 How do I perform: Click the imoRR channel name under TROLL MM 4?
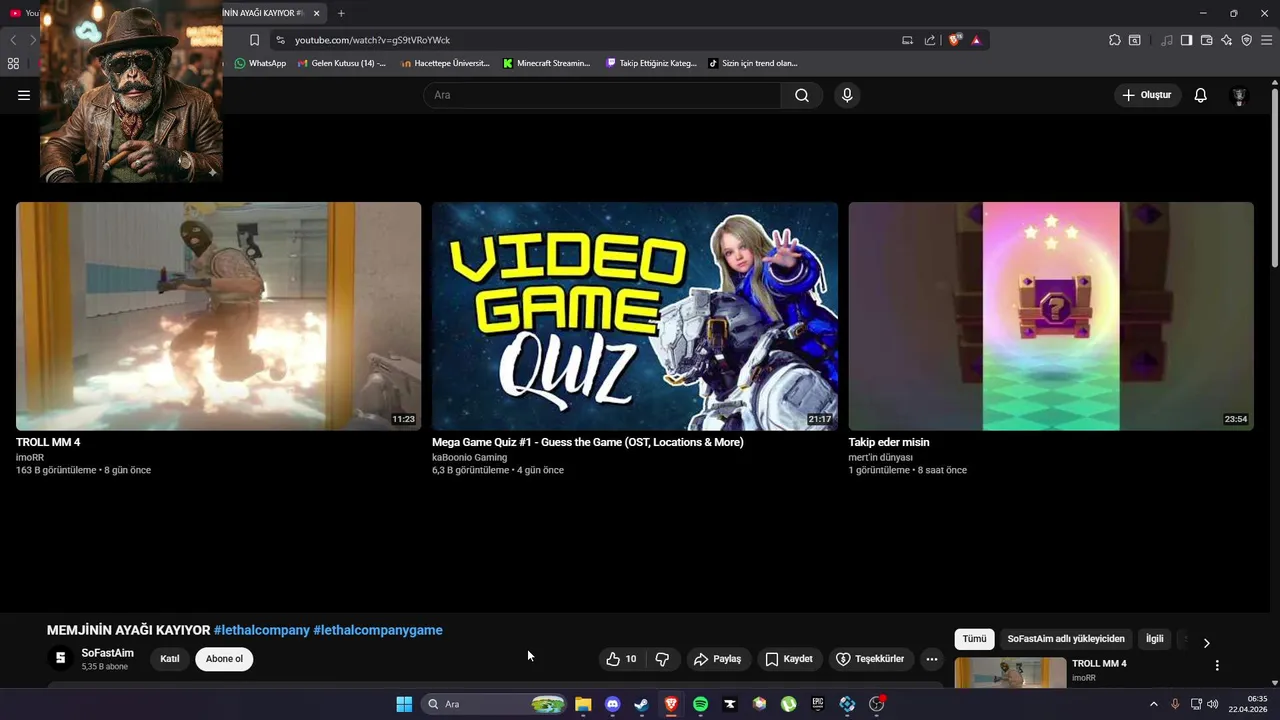tap(30, 458)
